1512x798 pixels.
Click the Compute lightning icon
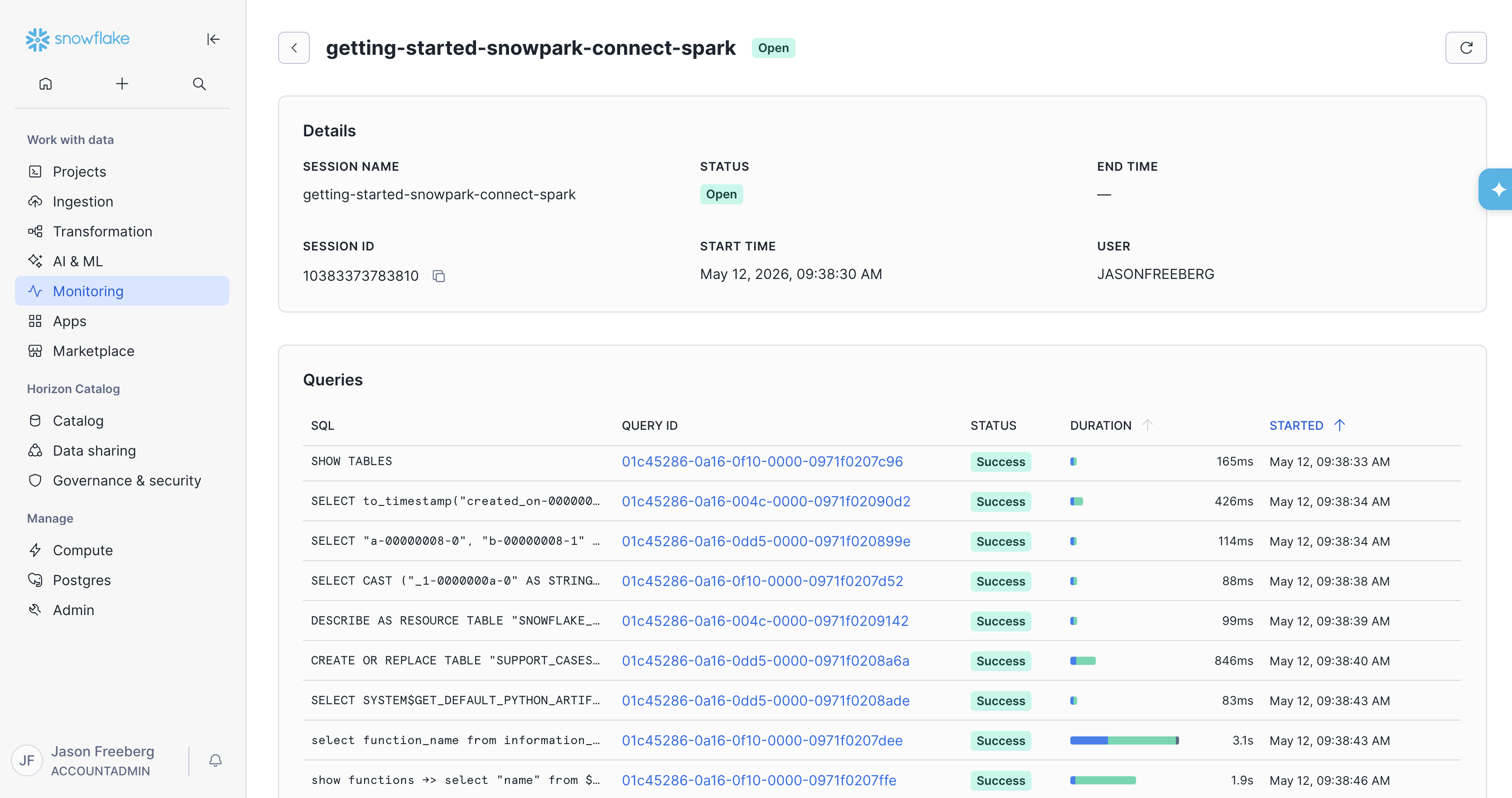coord(35,550)
